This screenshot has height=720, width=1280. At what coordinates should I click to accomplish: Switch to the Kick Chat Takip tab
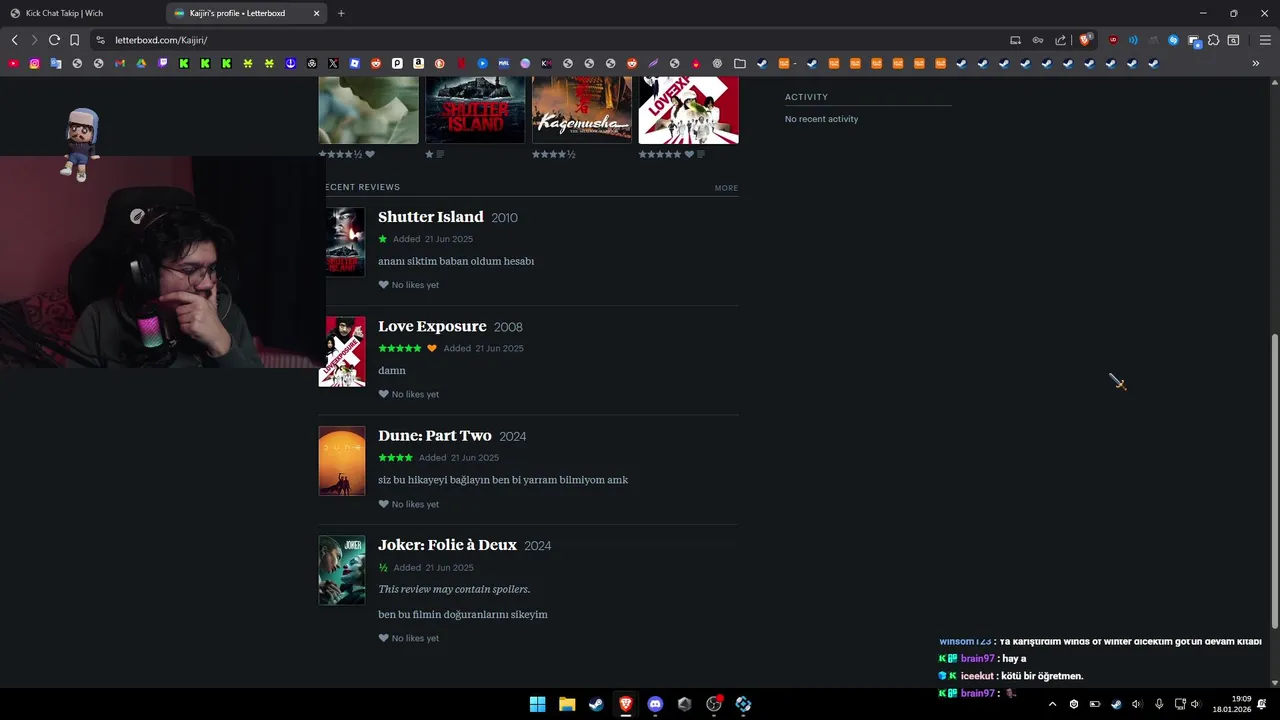coord(82,13)
